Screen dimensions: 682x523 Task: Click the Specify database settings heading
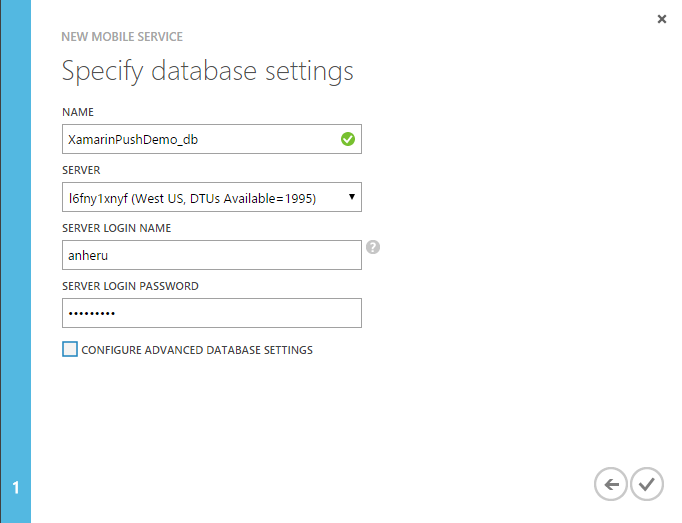coord(207,71)
